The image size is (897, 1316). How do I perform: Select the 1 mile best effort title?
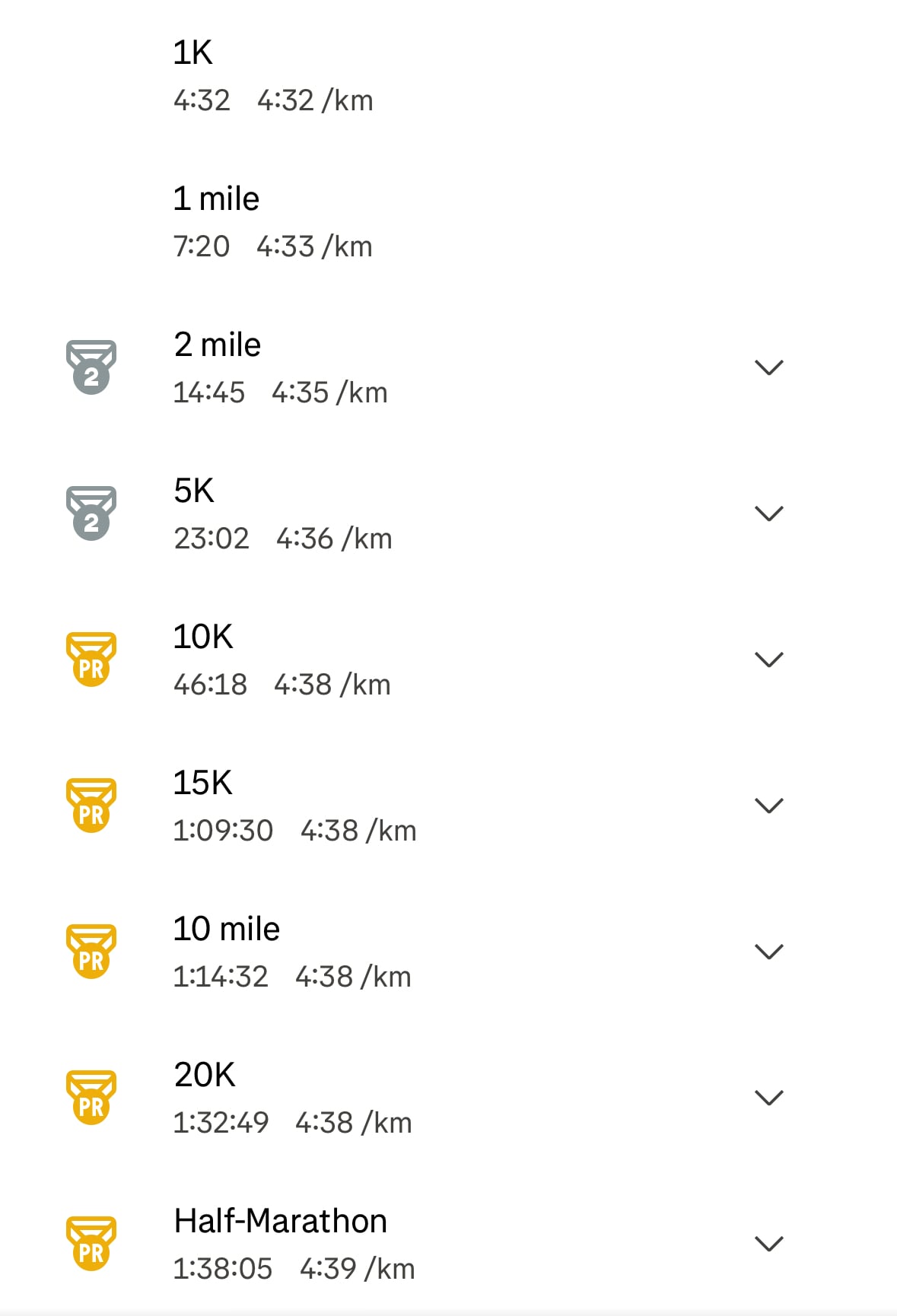tap(216, 199)
